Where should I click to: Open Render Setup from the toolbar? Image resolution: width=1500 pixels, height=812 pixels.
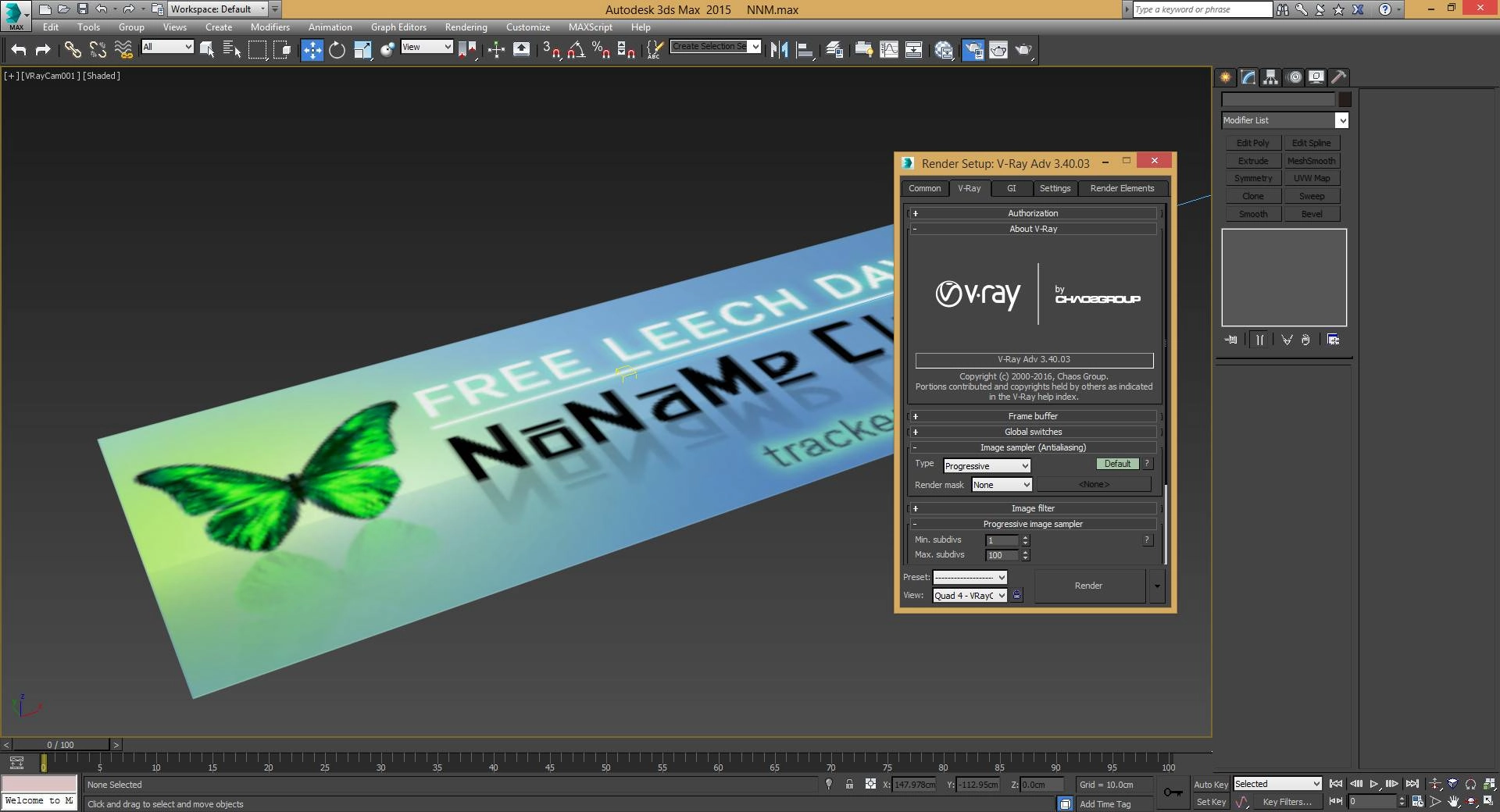tap(973, 50)
